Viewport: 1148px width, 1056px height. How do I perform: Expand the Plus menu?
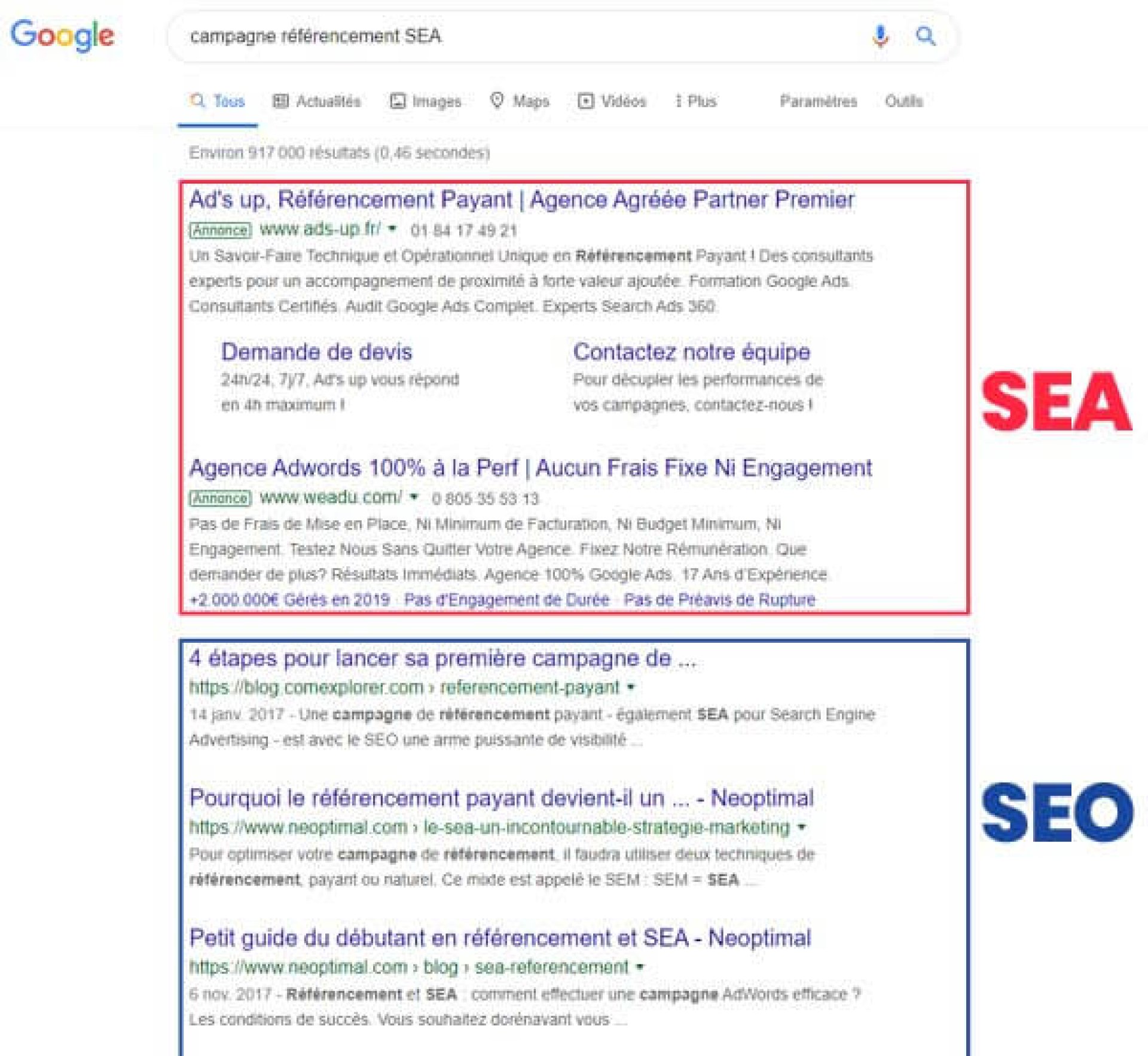point(695,101)
